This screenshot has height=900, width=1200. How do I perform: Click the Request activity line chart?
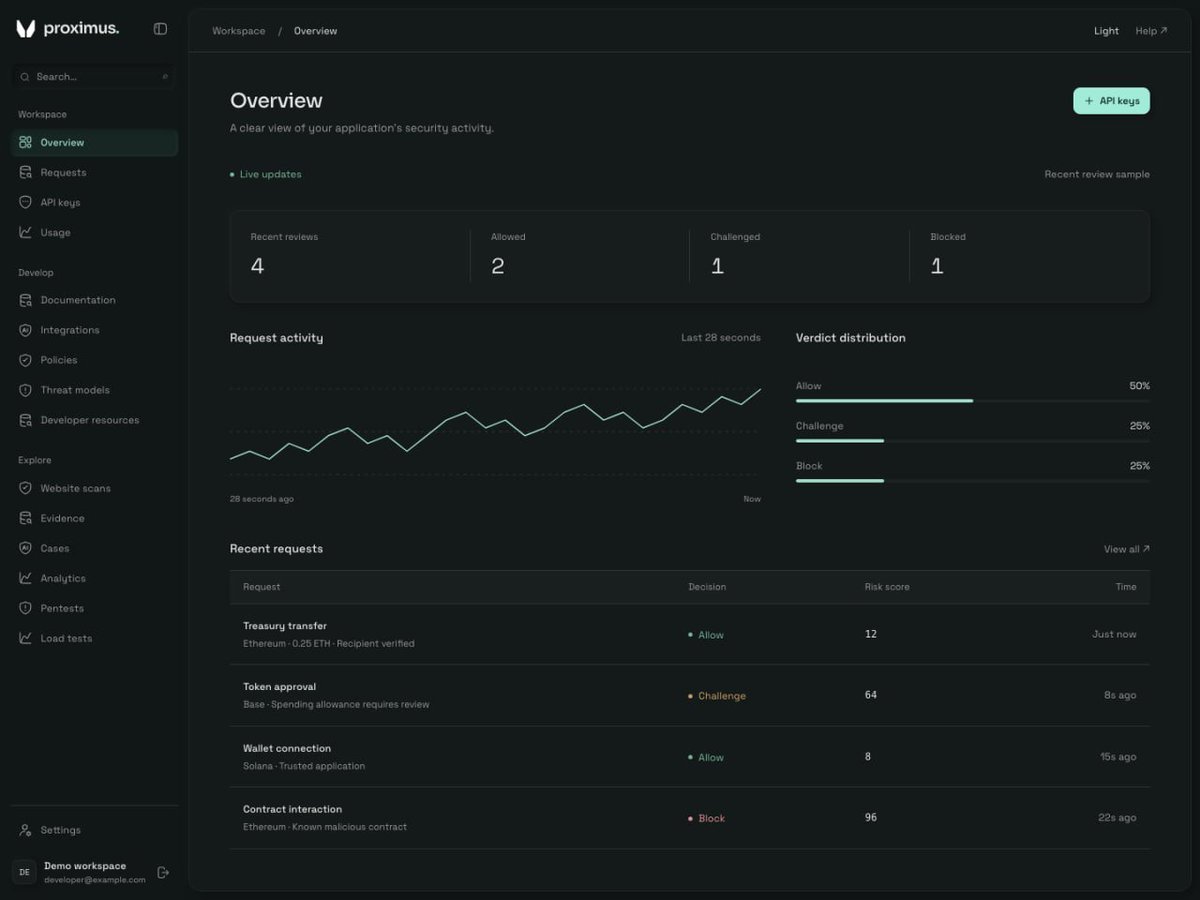(x=495, y=430)
